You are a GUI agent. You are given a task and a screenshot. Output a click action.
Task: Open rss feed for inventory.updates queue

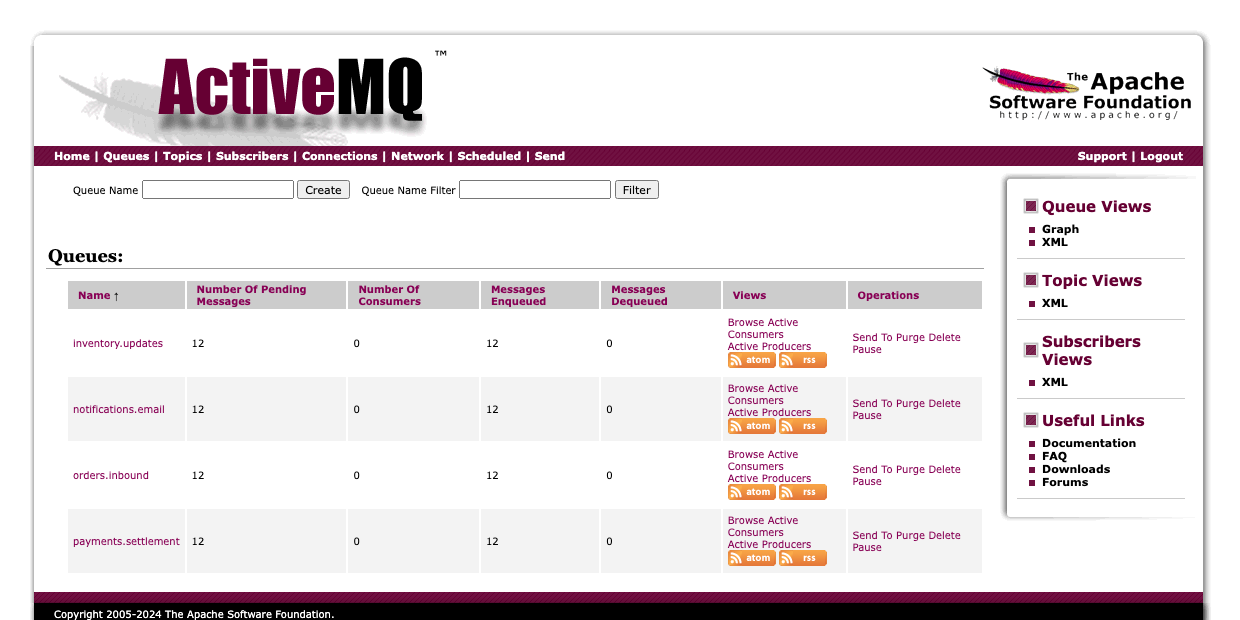coord(803,360)
